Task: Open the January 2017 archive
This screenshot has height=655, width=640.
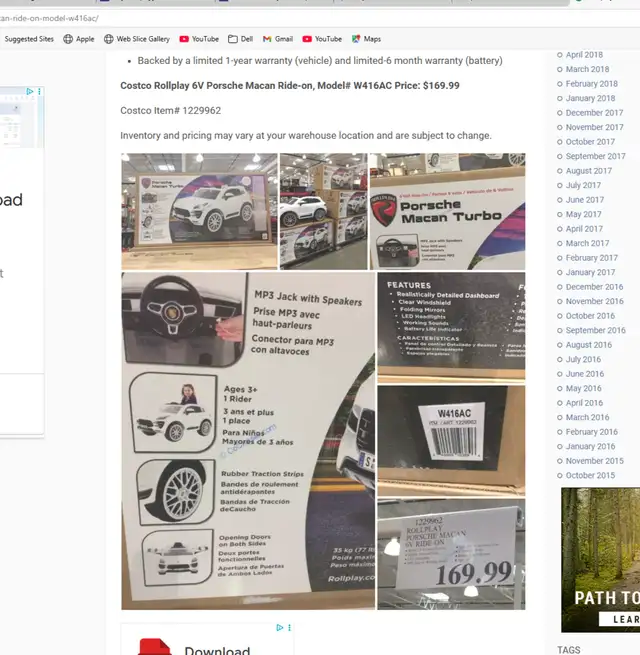Action: pyautogui.click(x=590, y=272)
